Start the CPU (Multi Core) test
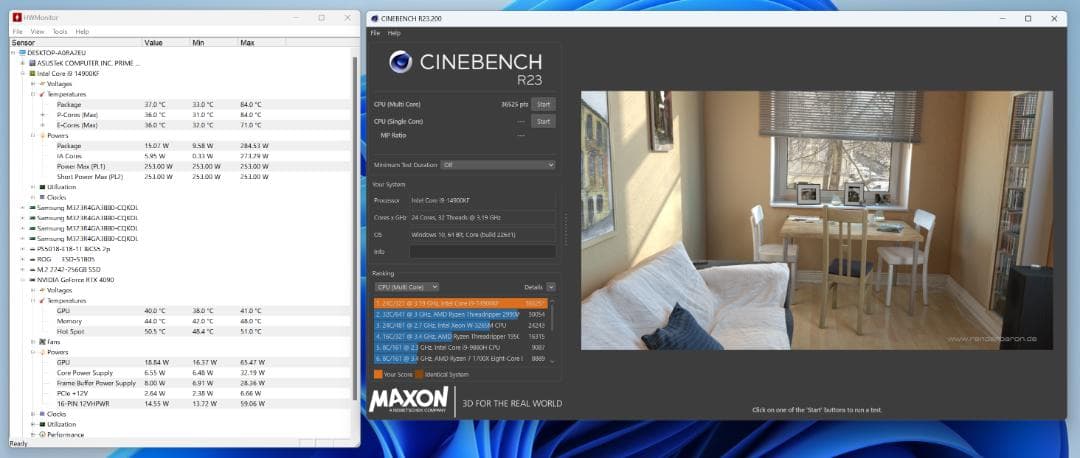The width and height of the screenshot is (1080, 458). [x=543, y=104]
